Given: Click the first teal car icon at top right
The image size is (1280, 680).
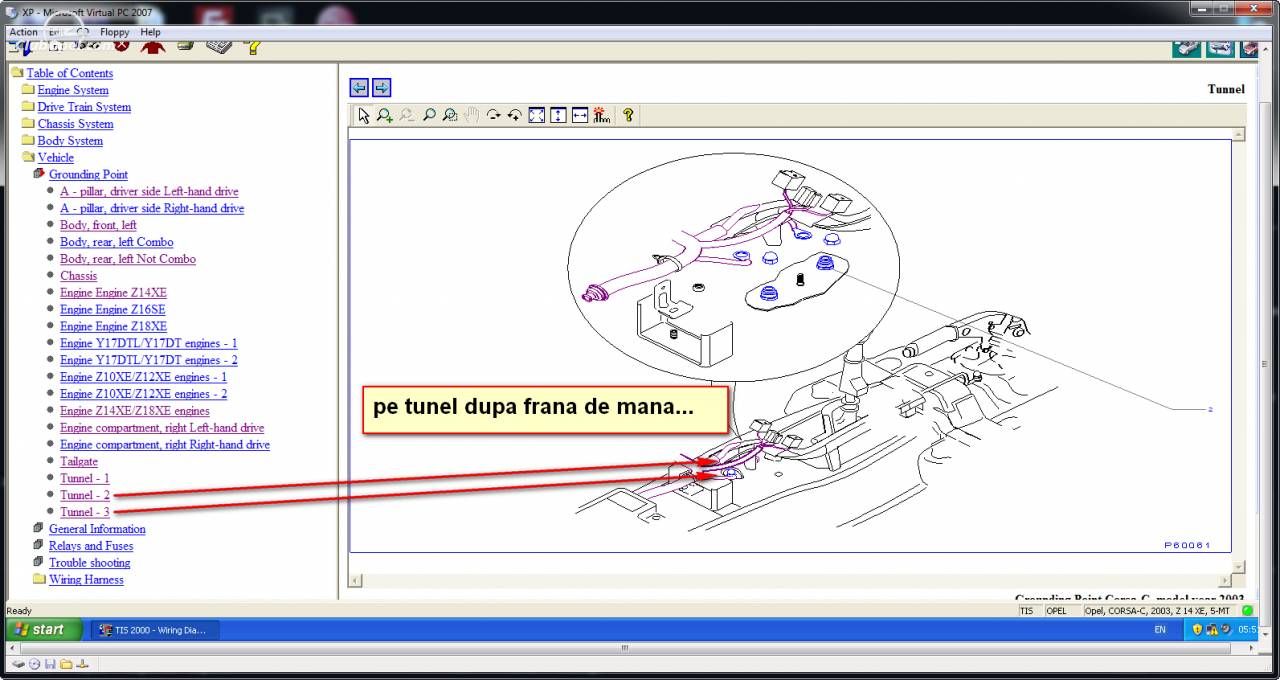Looking at the screenshot, I should (x=1187, y=47).
